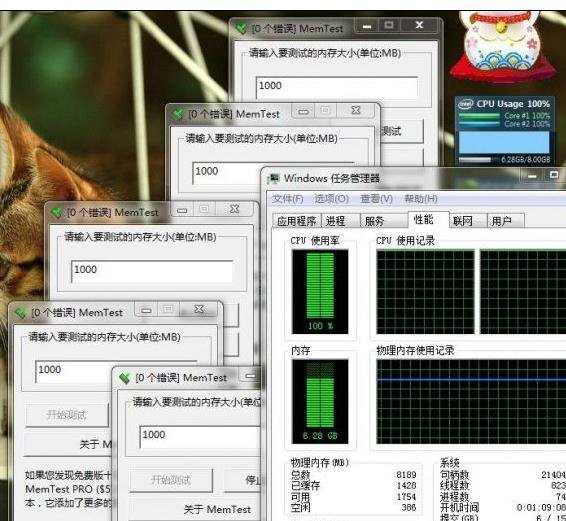Click the 开机时间 value 0:01:09:08
Screen dimensions: 566x521
(x=541, y=508)
